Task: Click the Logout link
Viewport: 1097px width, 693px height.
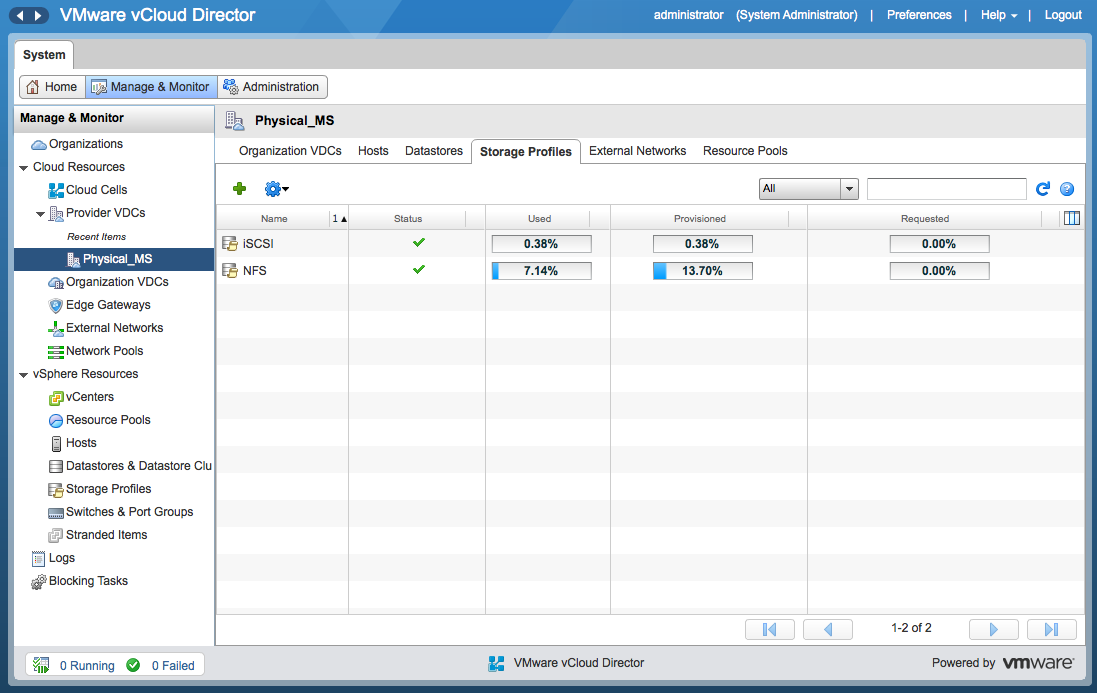Action: coord(1063,15)
